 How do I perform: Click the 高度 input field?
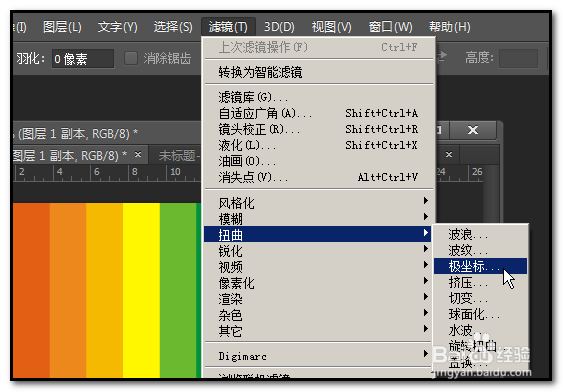point(518,59)
